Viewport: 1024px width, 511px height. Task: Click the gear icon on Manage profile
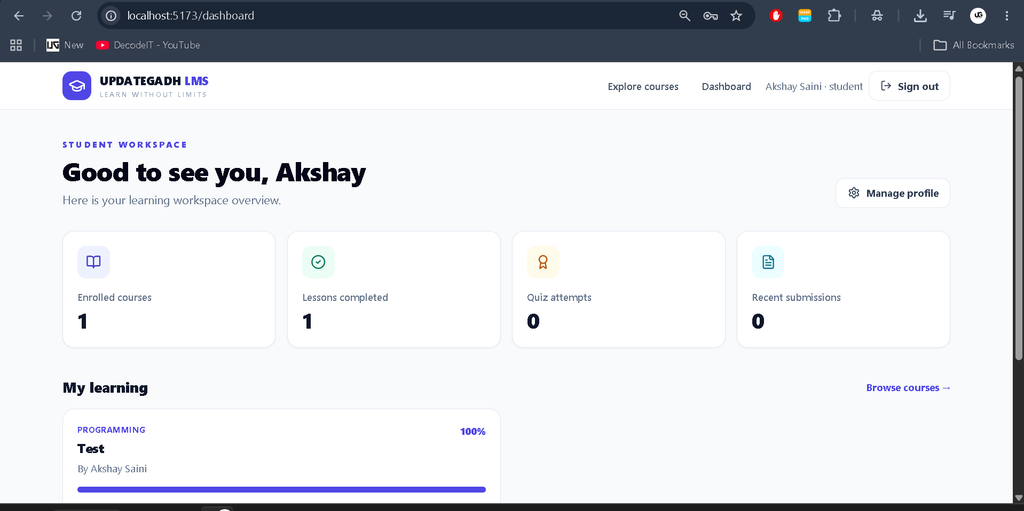pos(854,193)
